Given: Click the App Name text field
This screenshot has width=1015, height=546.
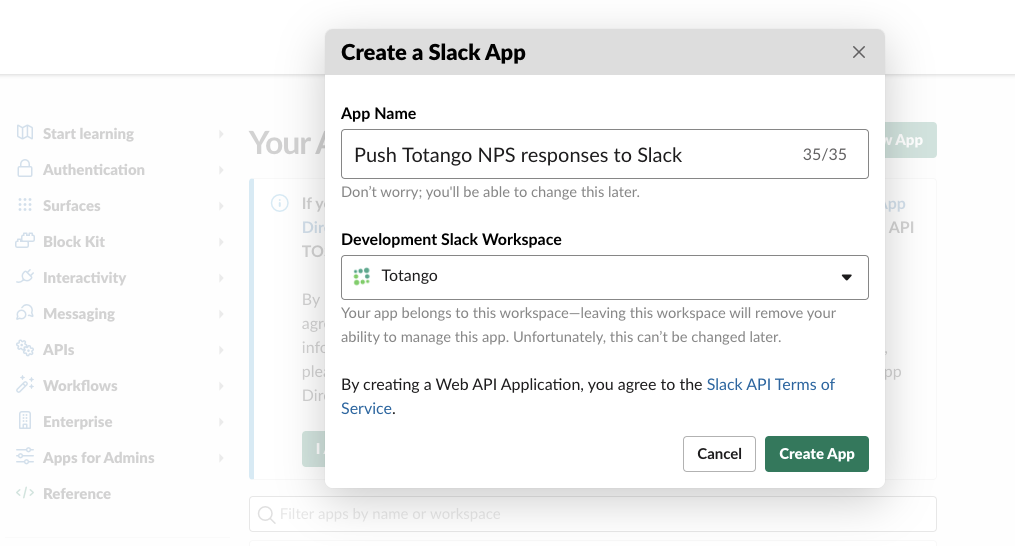Looking at the screenshot, I should click(x=605, y=154).
